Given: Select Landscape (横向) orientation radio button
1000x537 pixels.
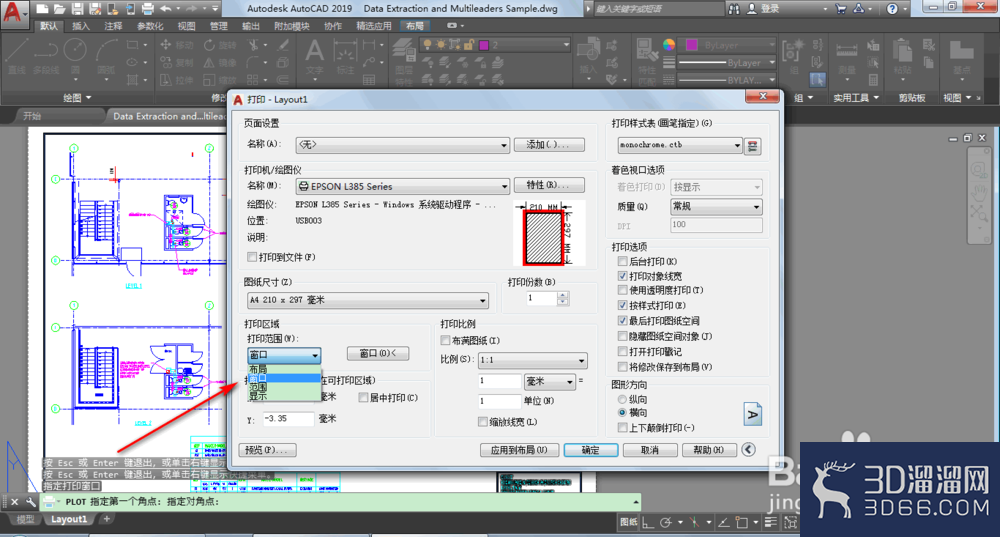Looking at the screenshot, I should pyautogui.click(x=622, y=413).
